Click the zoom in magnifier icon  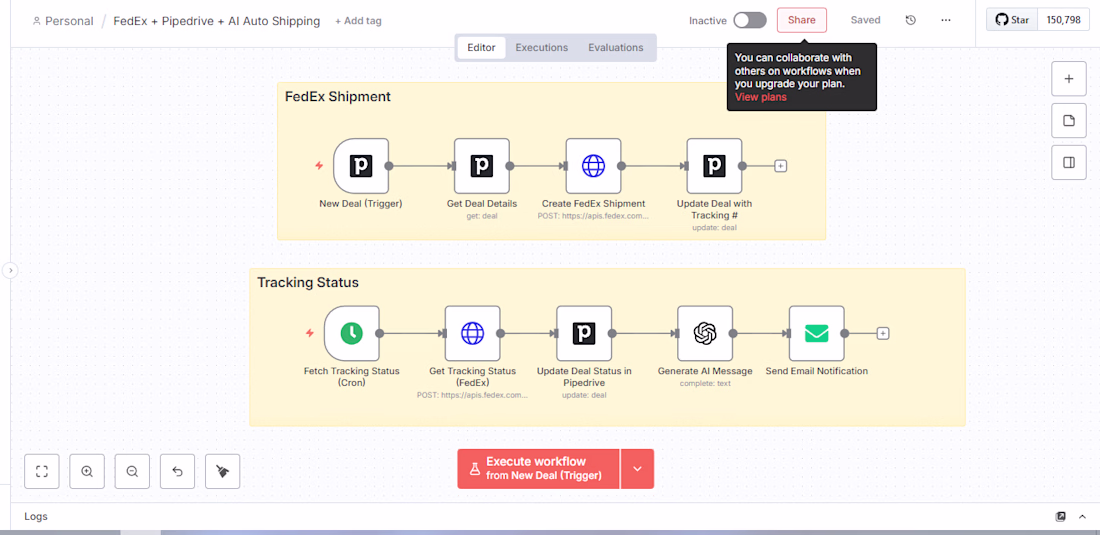click(x=87, y=471)
